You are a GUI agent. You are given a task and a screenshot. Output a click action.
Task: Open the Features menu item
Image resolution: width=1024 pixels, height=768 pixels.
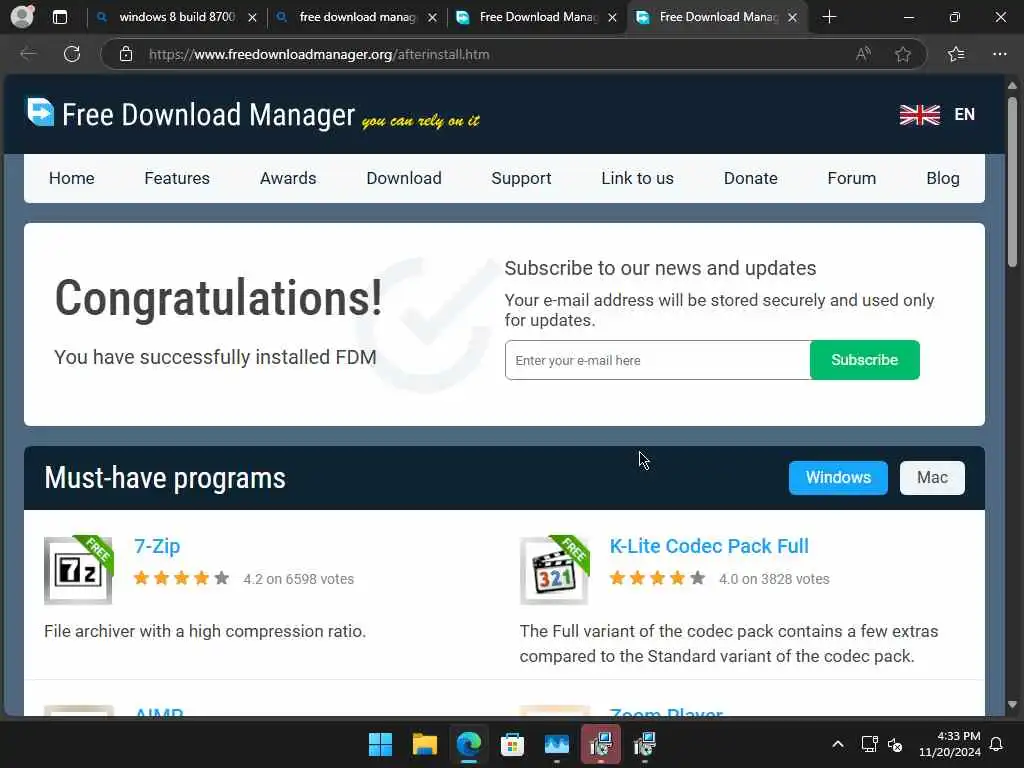click(x=177, y=178)
